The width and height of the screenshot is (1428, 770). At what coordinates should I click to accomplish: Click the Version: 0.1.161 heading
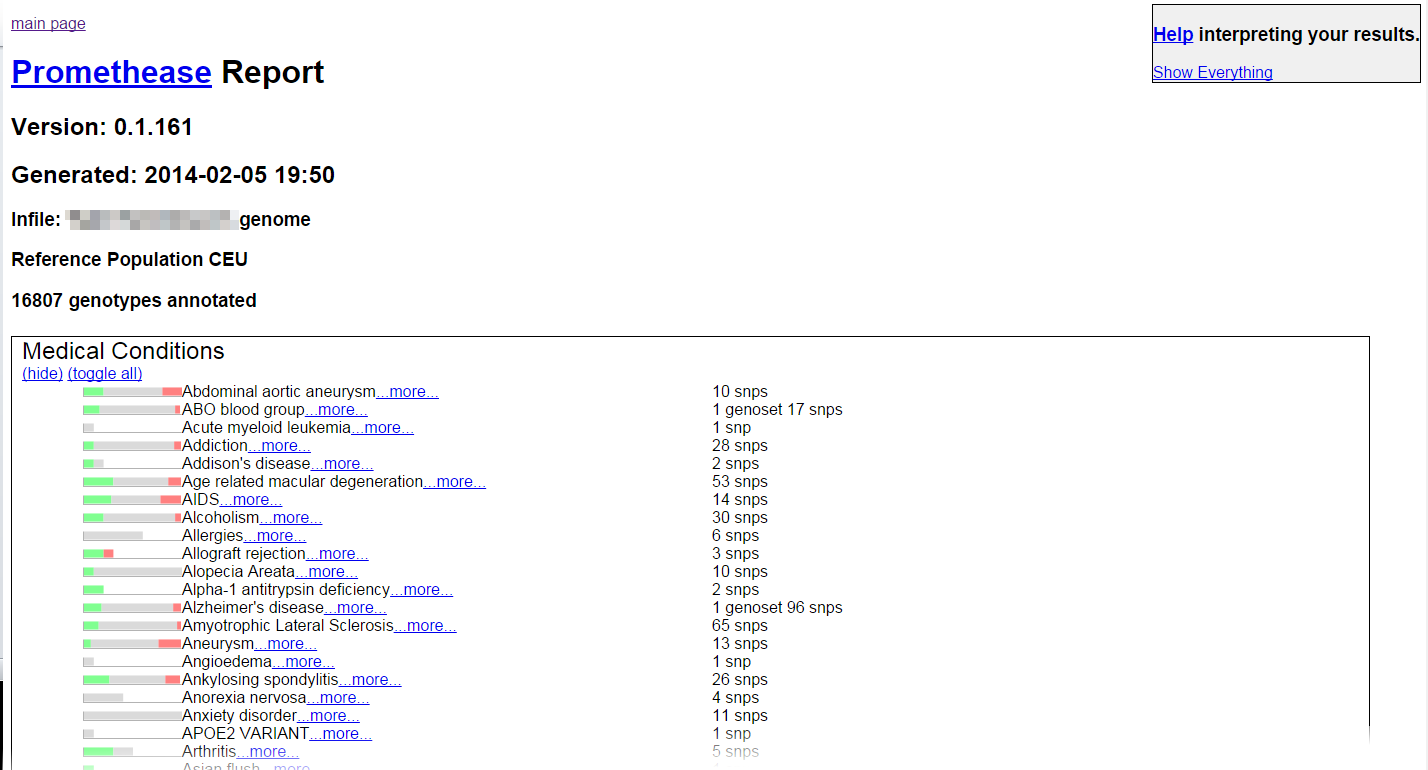point(102,127)
